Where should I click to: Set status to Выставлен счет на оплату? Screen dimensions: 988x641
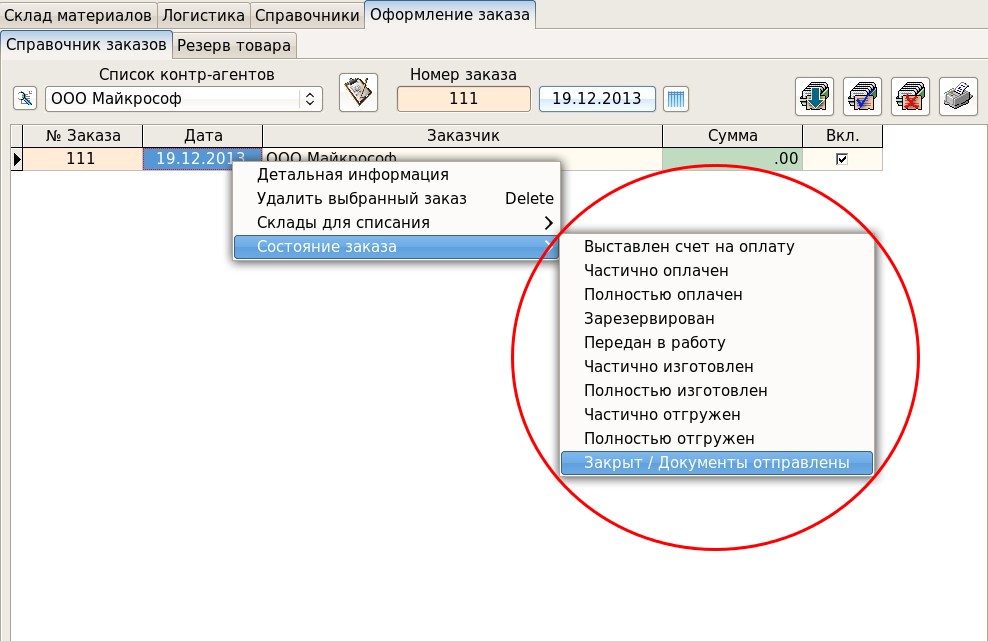pyautogui.click(x=717, y=246)
